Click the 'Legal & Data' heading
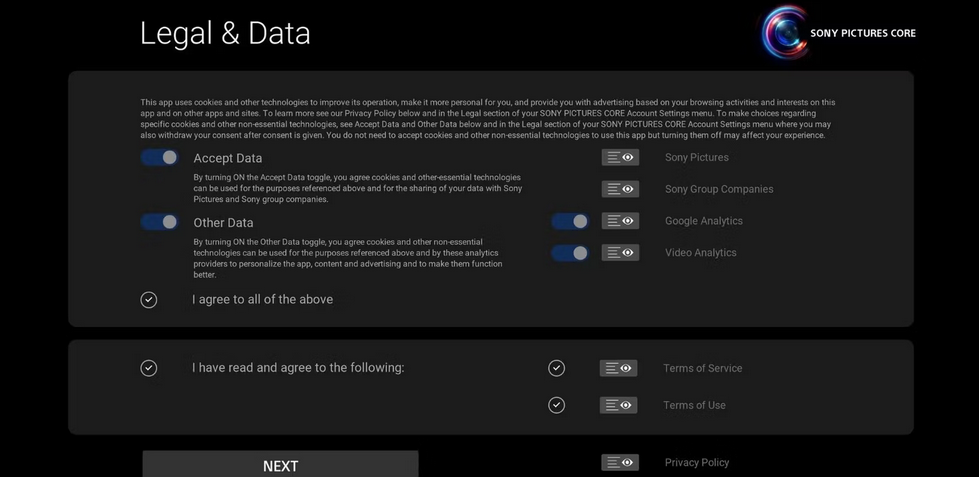Screen dimensions: 979x477 pos(225,33)
